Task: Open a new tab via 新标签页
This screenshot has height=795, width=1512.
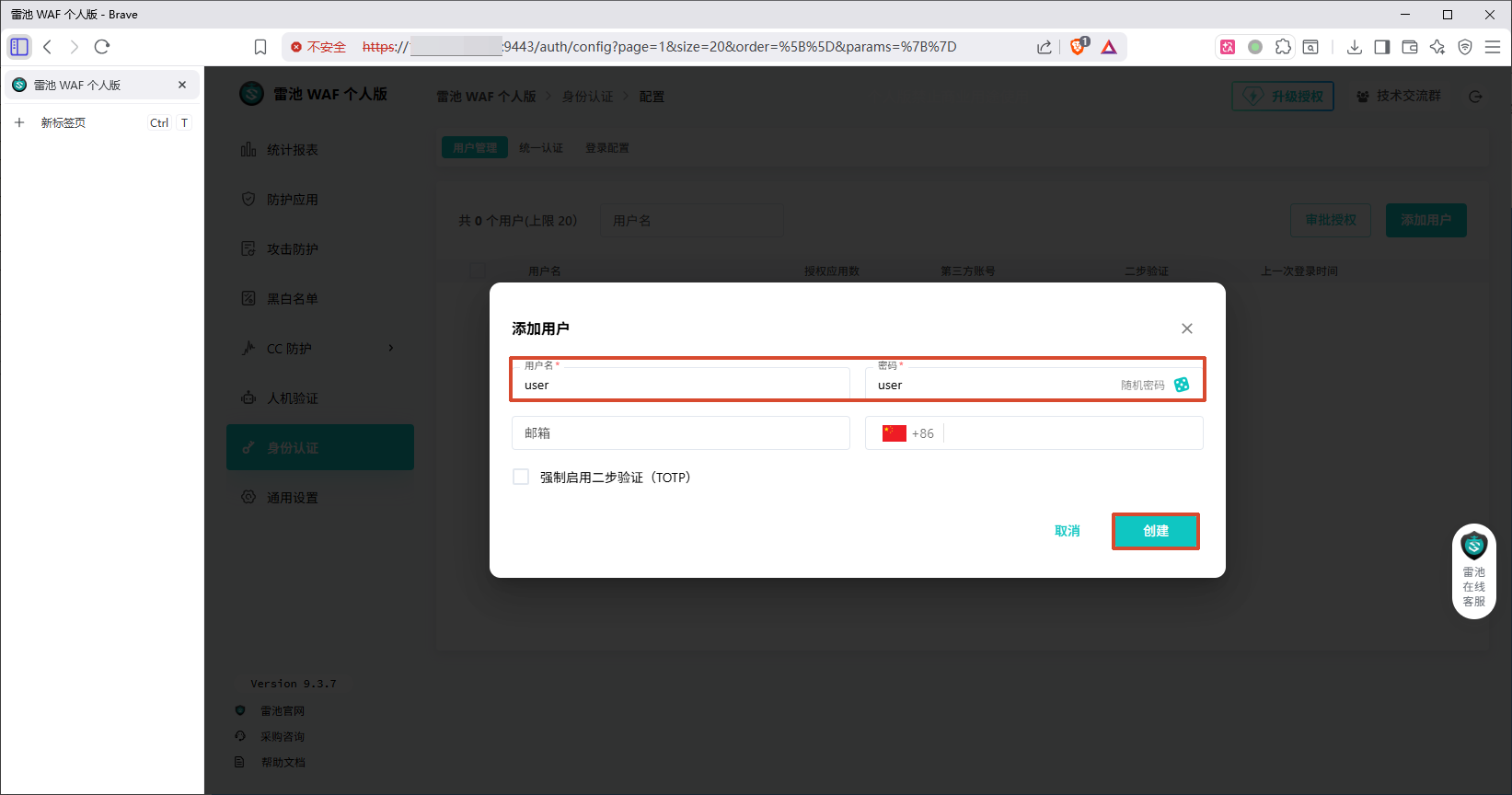Action: click(x=101, y=122)
